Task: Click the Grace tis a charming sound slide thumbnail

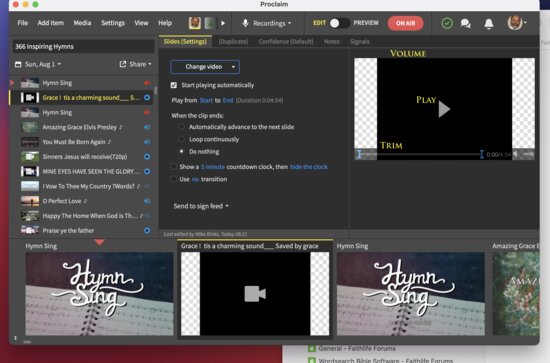Action: point(255,294)
